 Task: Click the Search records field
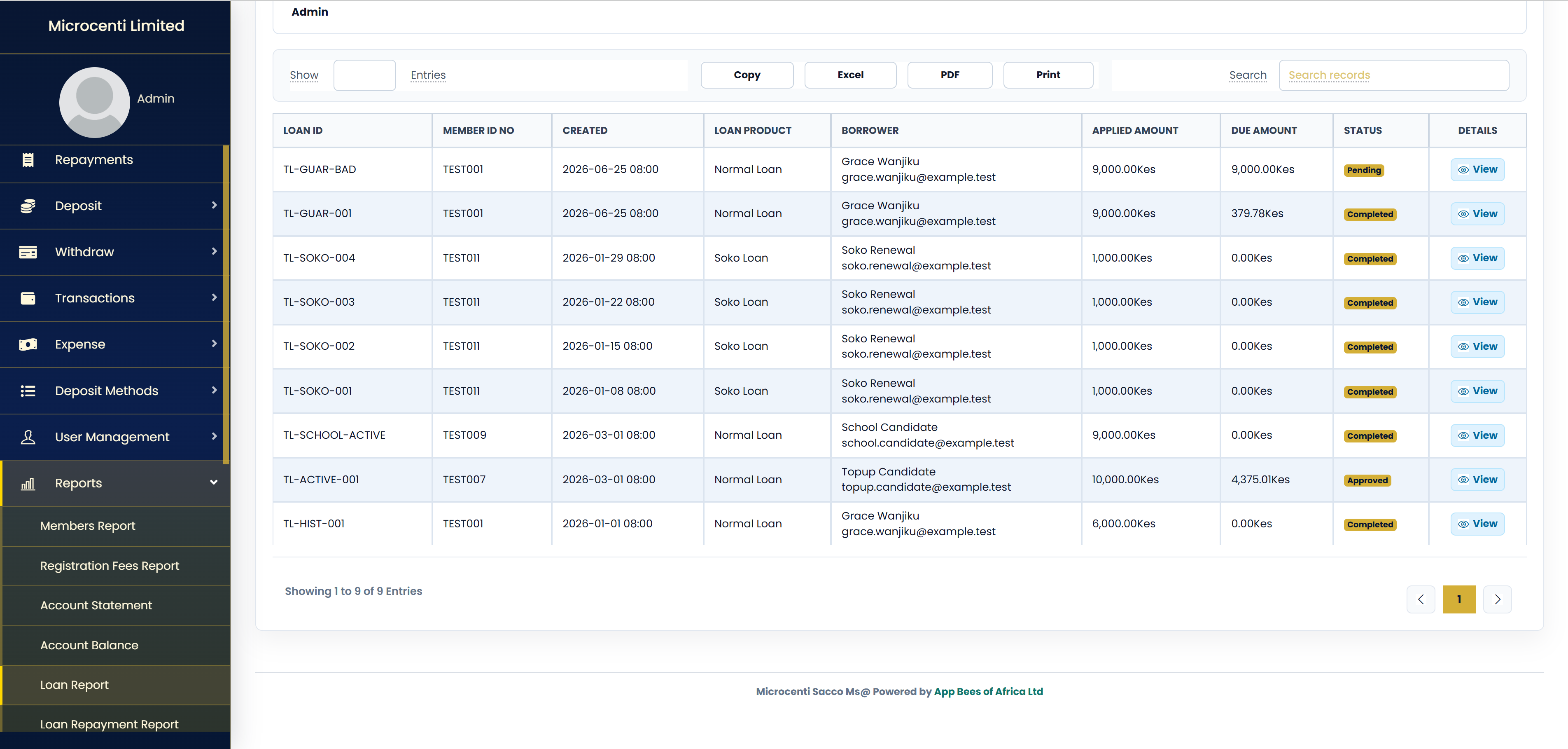[x=1394, y=75]
